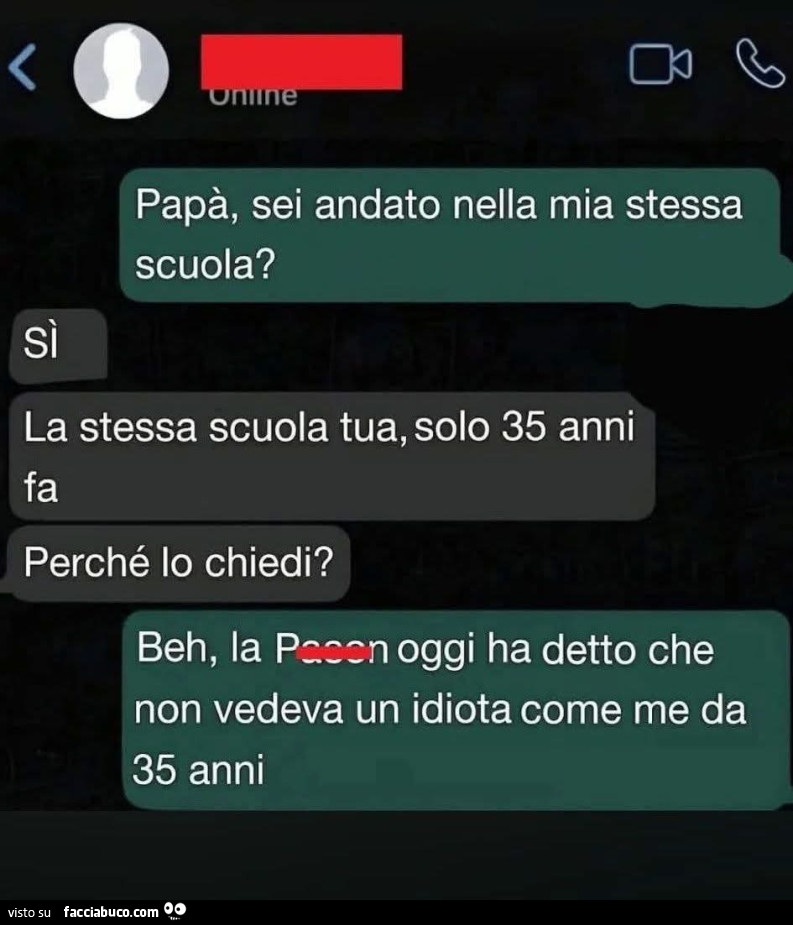Tap the word "scuola?" in the first green bubble
The height and width of the screenshot is (925, 793).
click(x=205, y=265)
